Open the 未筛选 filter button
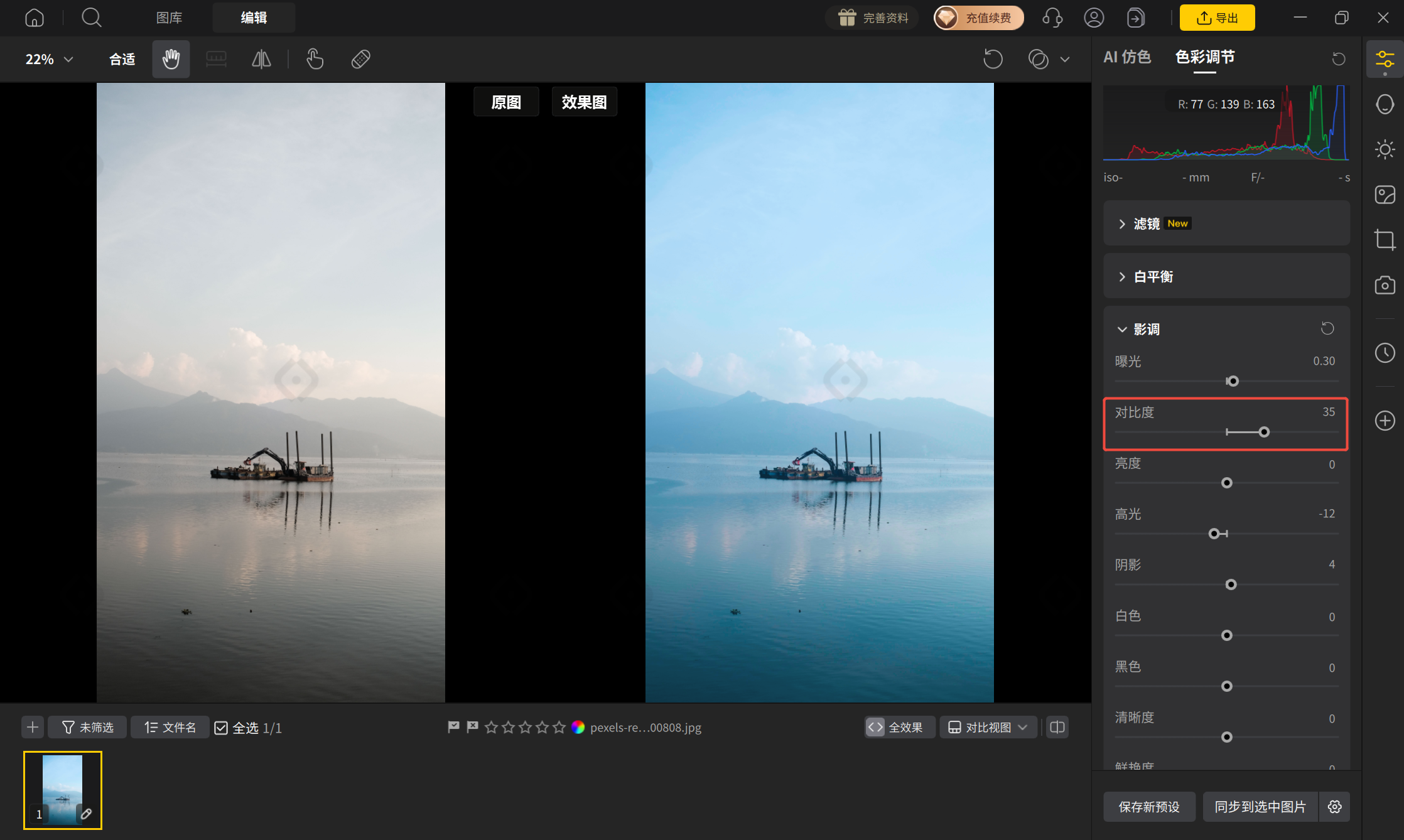The width and height of the screenshot is (1404, 840). tap(87, 727)
